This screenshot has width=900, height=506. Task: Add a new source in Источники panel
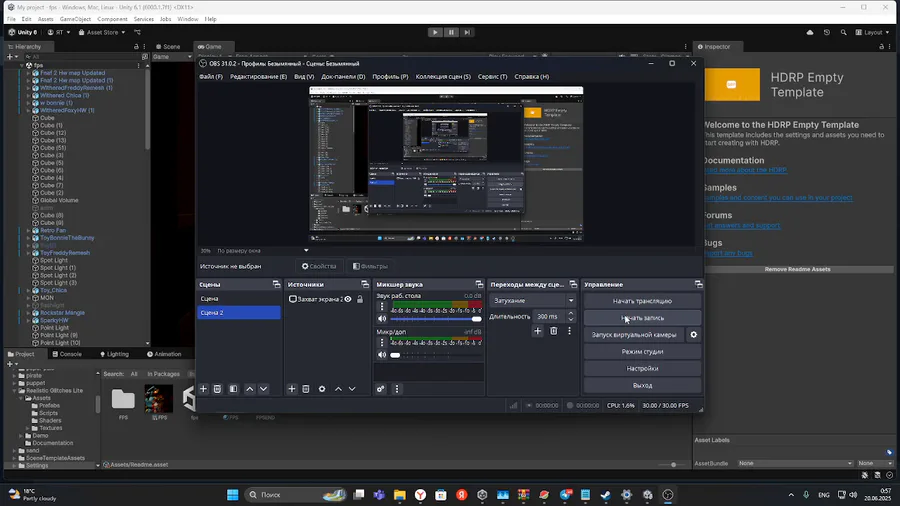click(292, 389)
